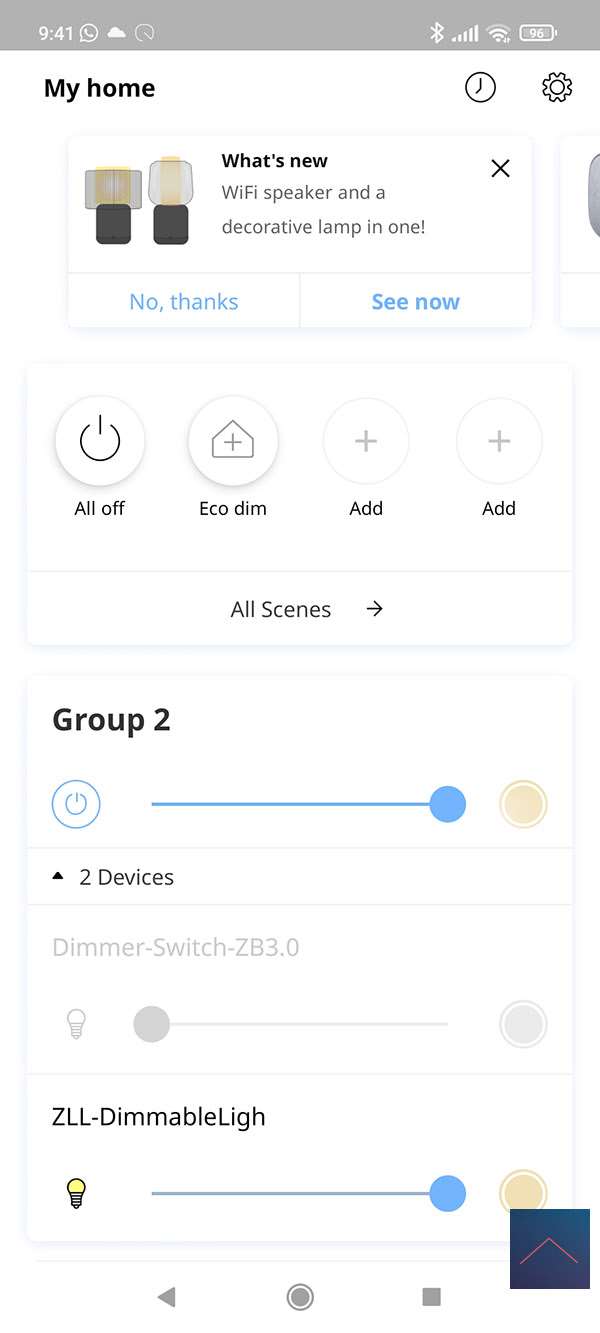
Task: Open the ZLL-DimmableLigh device name
Action: pyautogui.click(x=159, y=1116)
